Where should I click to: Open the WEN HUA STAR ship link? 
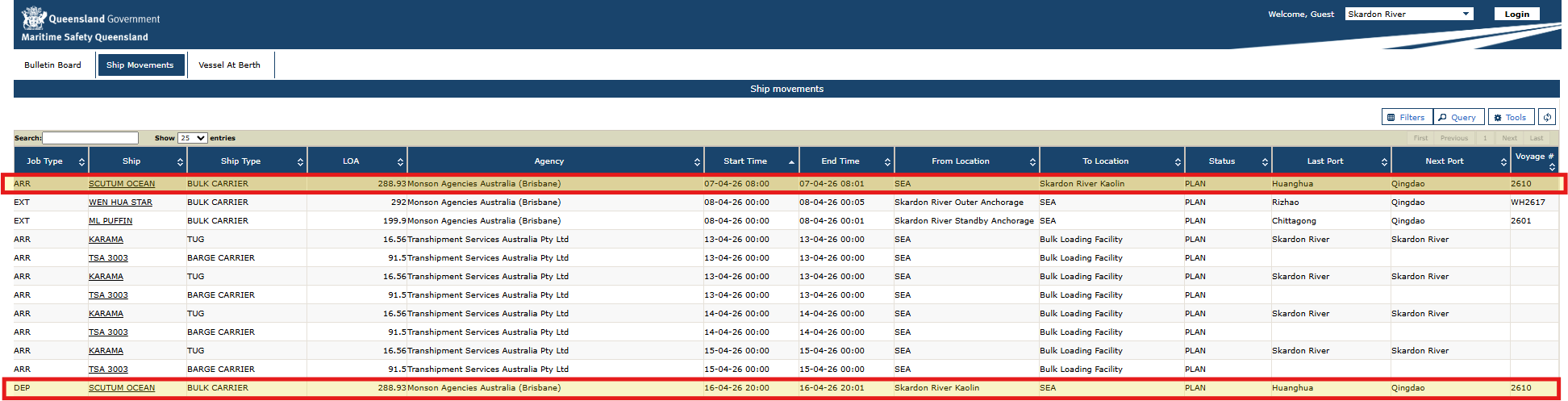(120, 203)
